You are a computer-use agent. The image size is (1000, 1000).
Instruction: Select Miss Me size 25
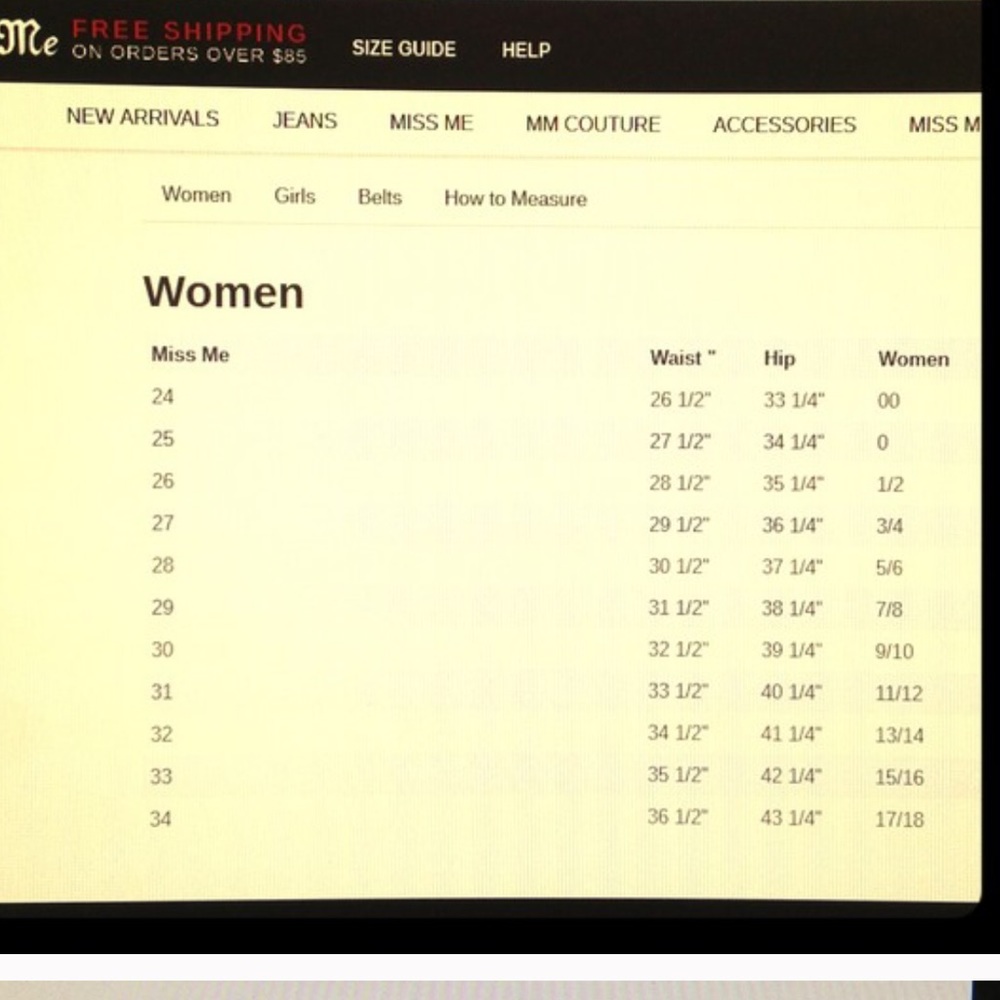tap(163, 439)
